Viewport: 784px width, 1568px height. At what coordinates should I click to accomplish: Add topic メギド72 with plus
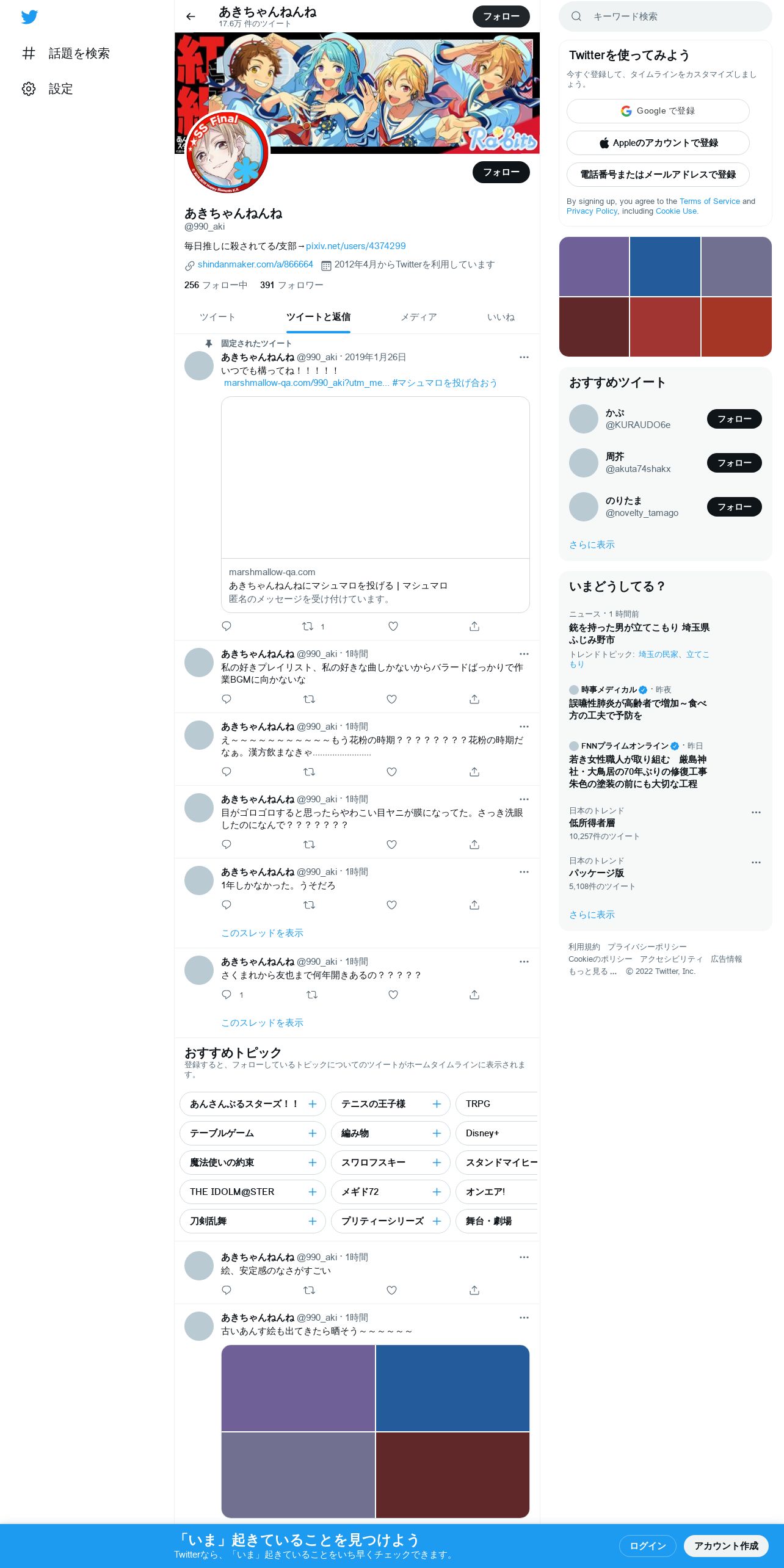[x=437, y=1192]
